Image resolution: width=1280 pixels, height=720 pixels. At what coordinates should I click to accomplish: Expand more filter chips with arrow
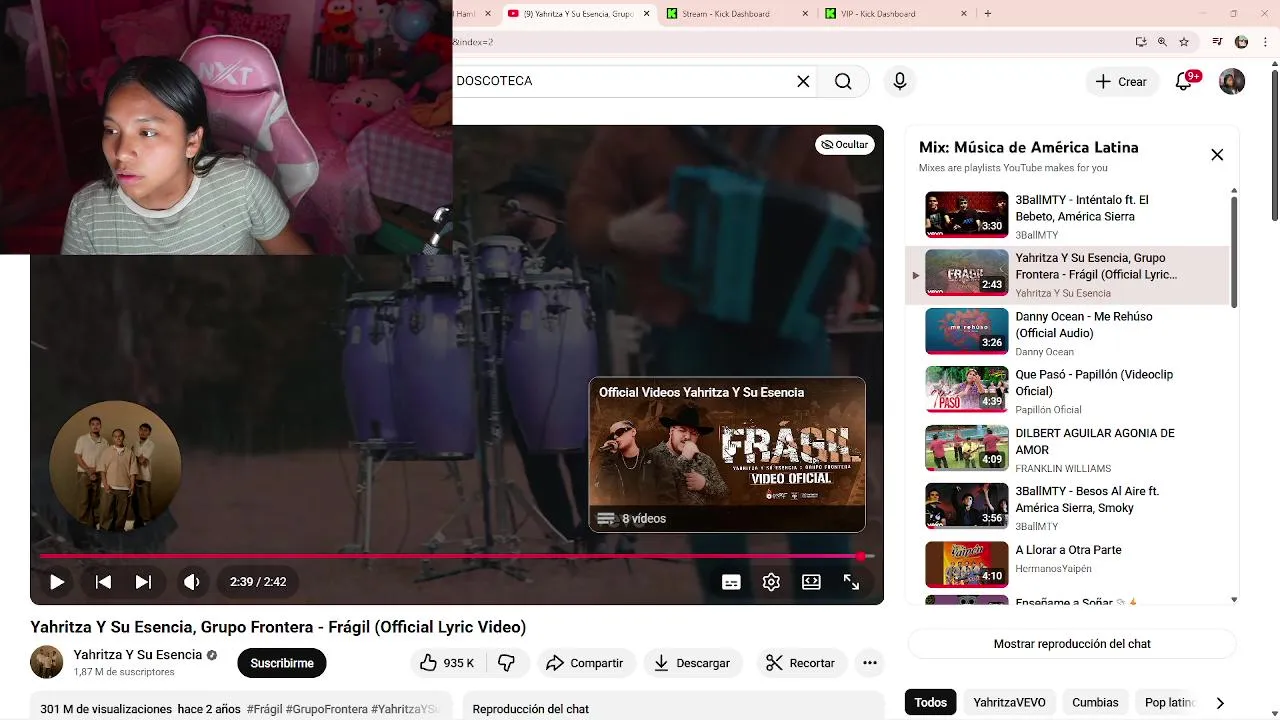(x=1220, y=703)
